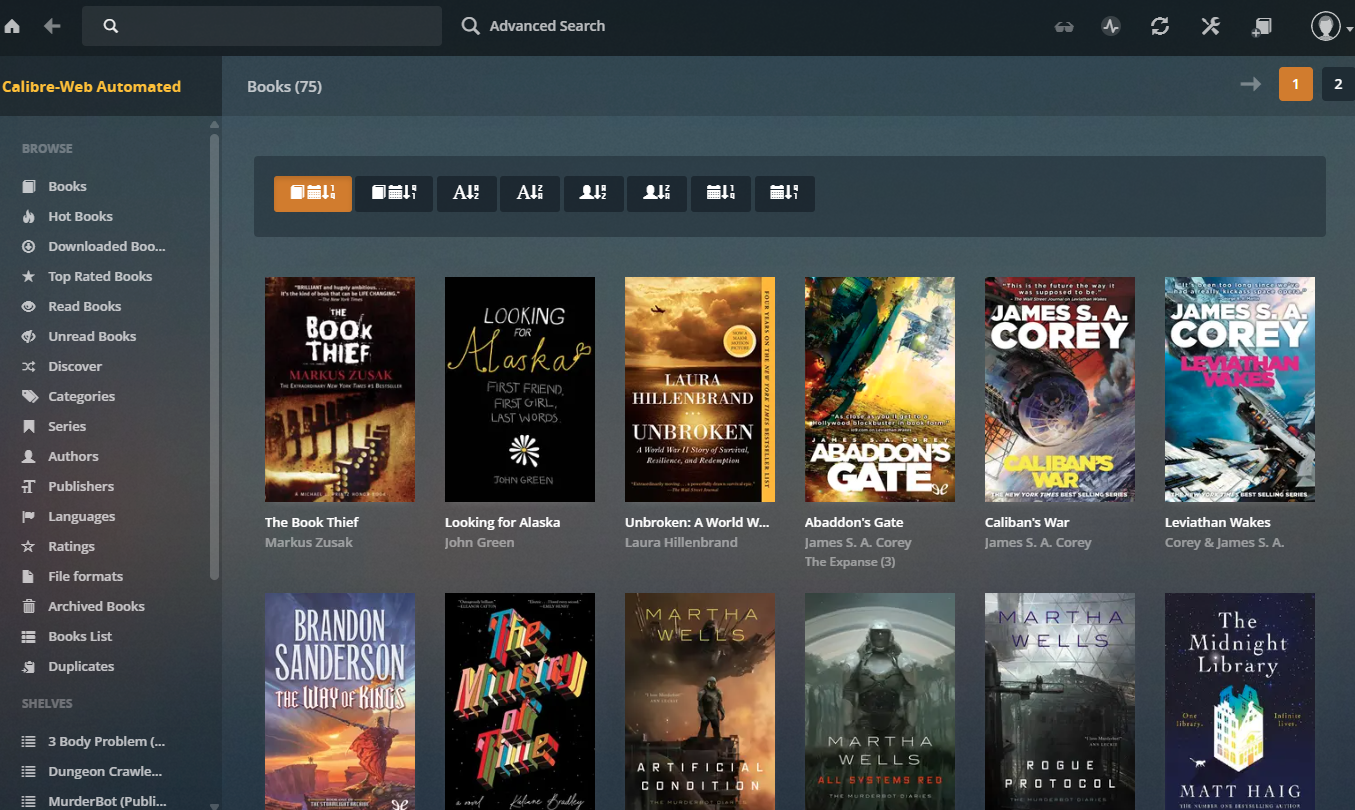Image resolution: width=1355 pixels, height=810 pixels.
Task: Click the Calibre-Web Automated logo text
Action: [91, 87]
